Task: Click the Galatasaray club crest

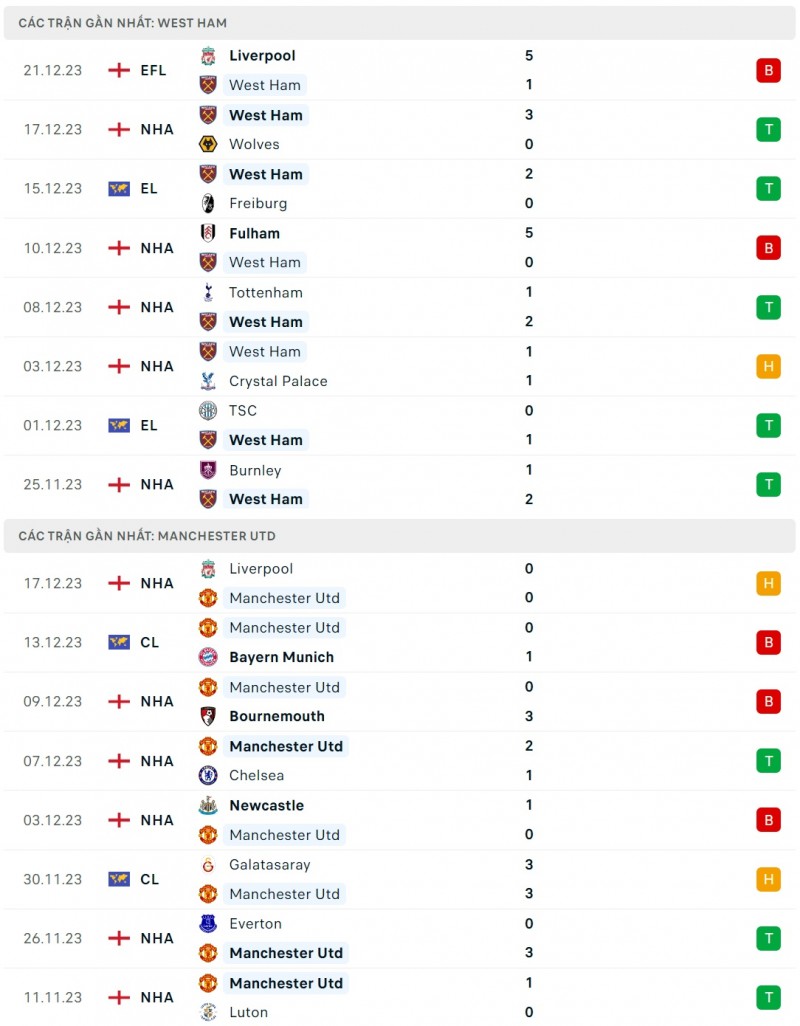Action: 208,865
